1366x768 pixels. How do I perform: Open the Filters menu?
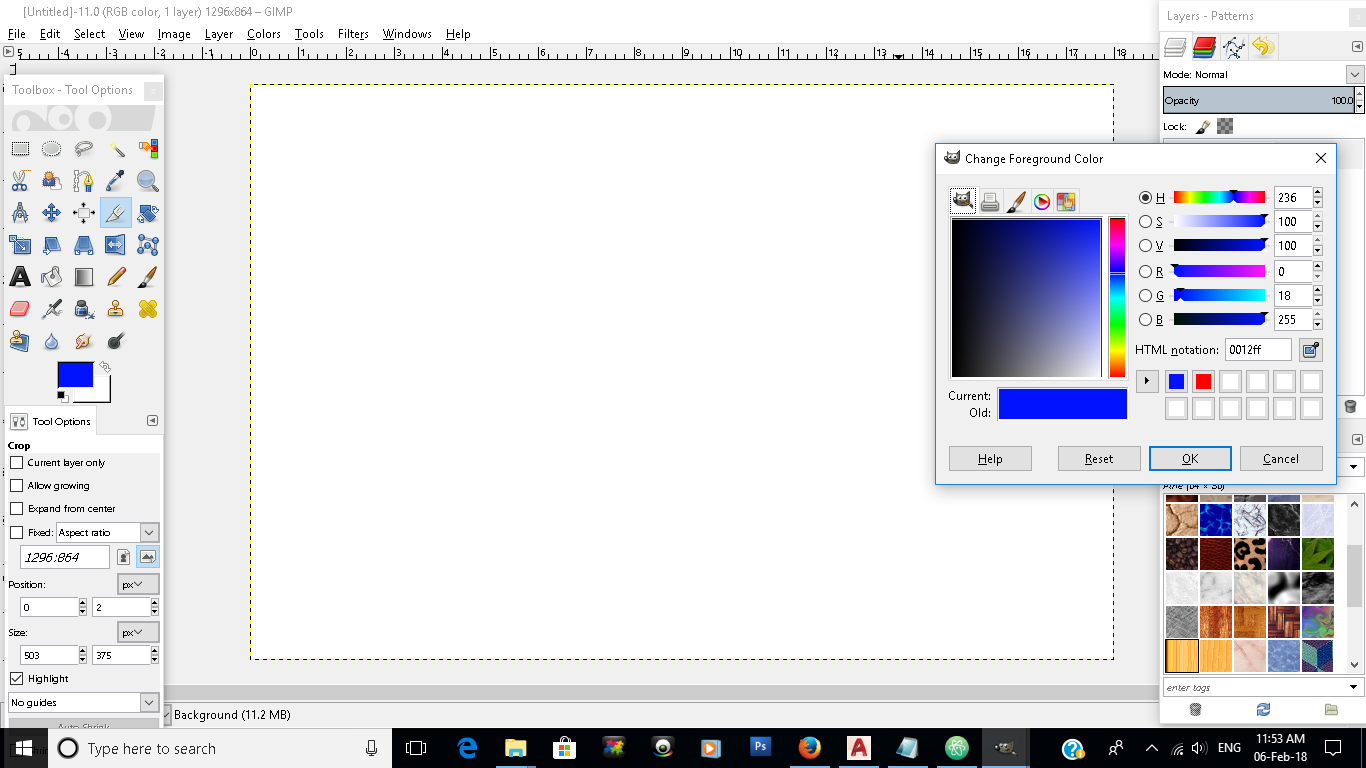point(353,34)
